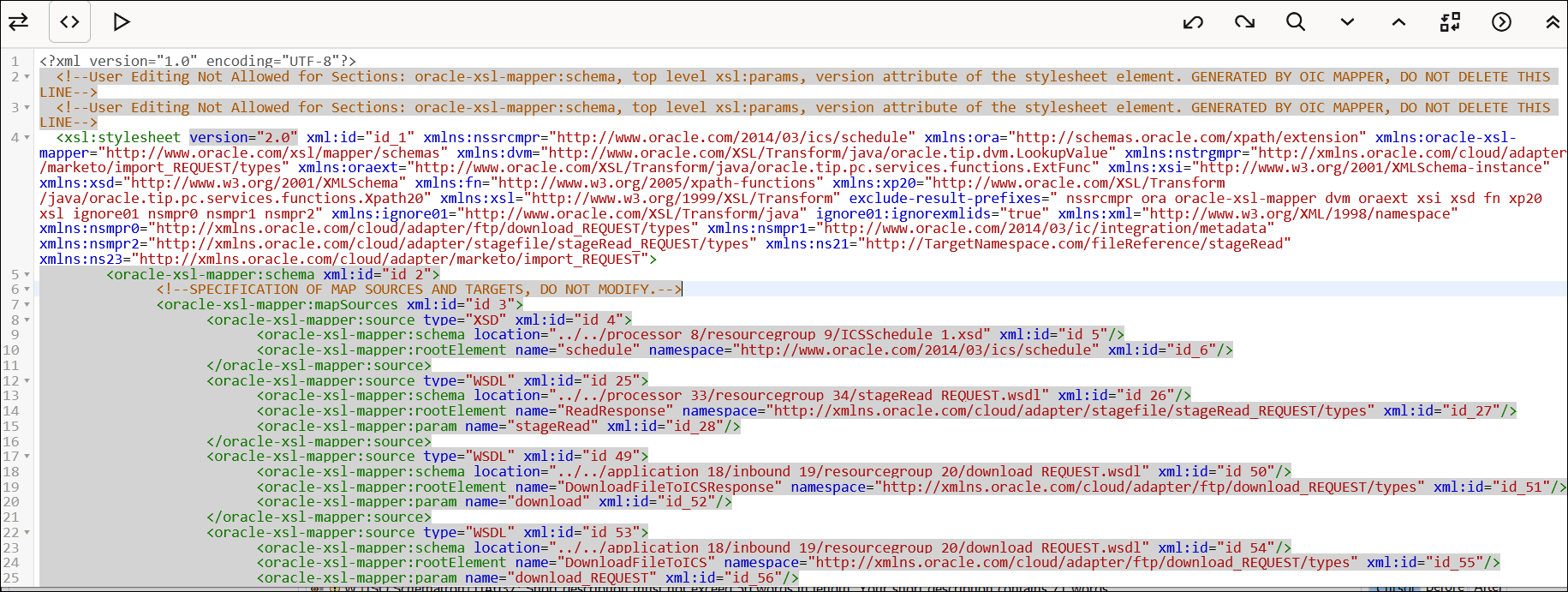This screenshot has height=592, width=1568.
Task: Click the play icon to test the mapping
Action: [x=122, y=21]
